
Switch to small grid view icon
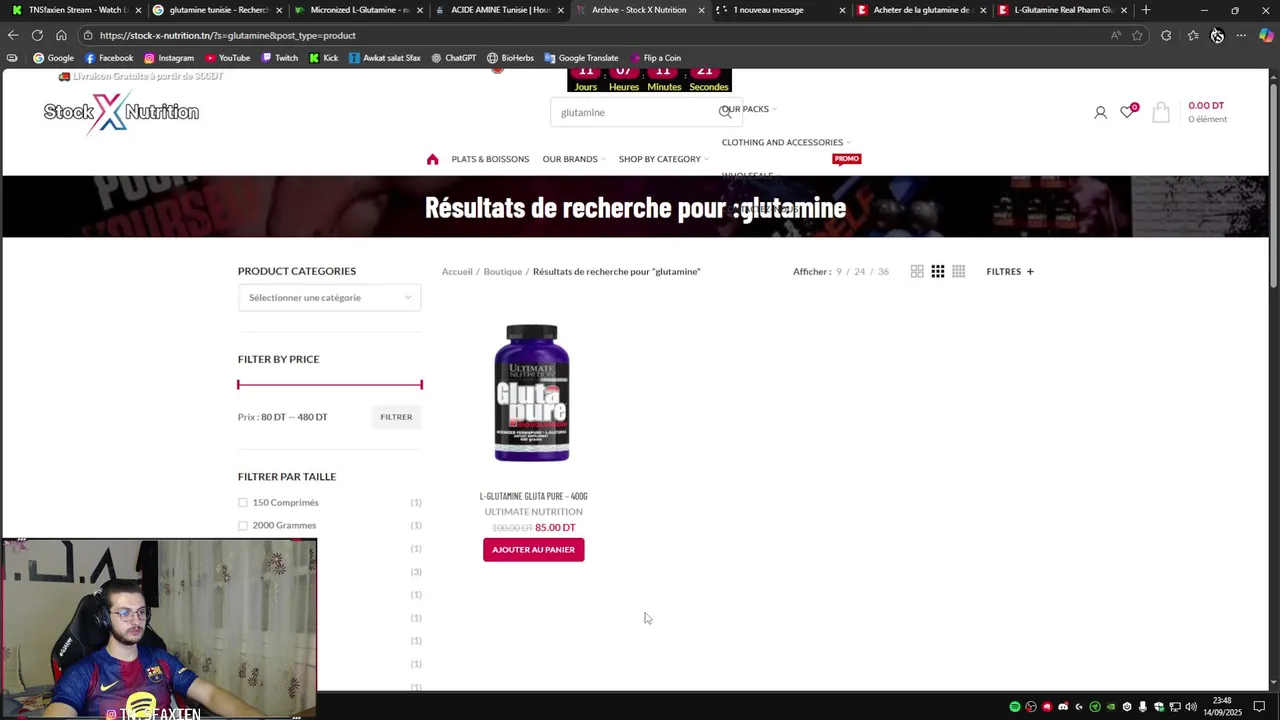click(958, 271)
